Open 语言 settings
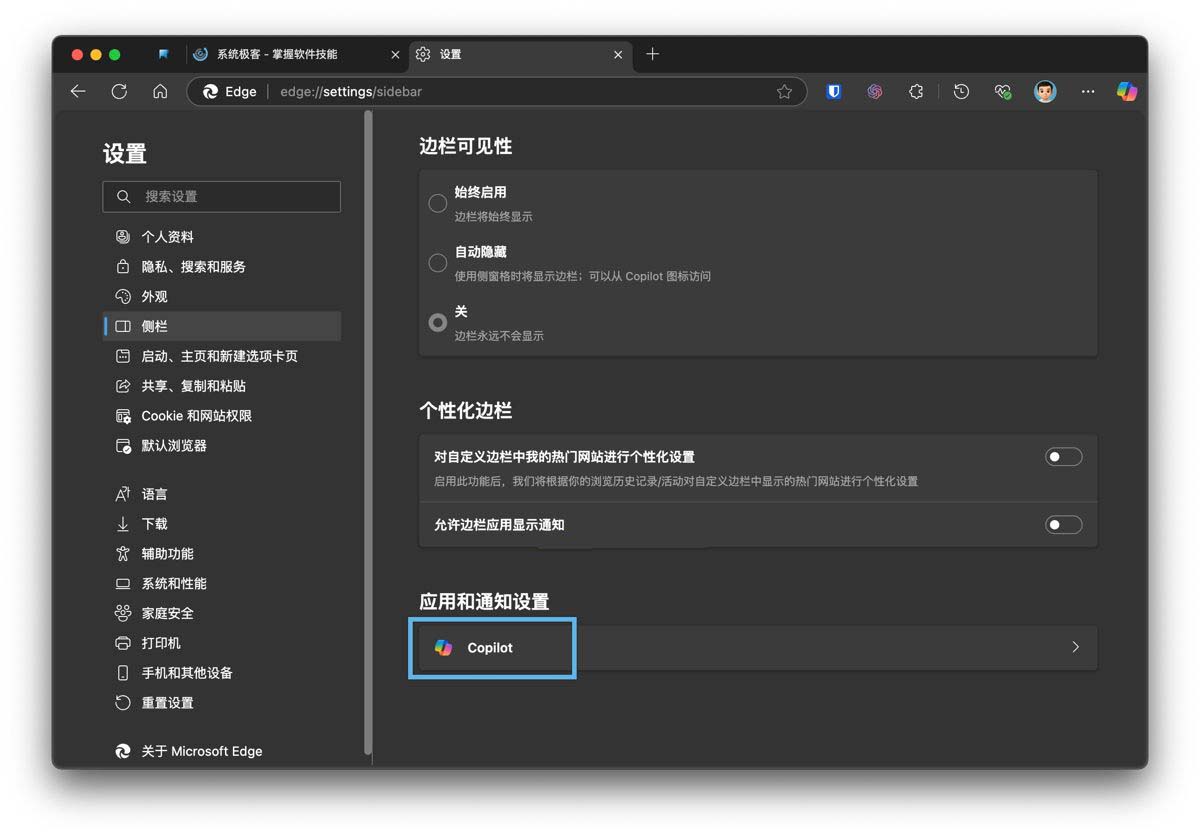This screenshot has width=1200, height=838. pyautogui.click(x=221, y=494)
